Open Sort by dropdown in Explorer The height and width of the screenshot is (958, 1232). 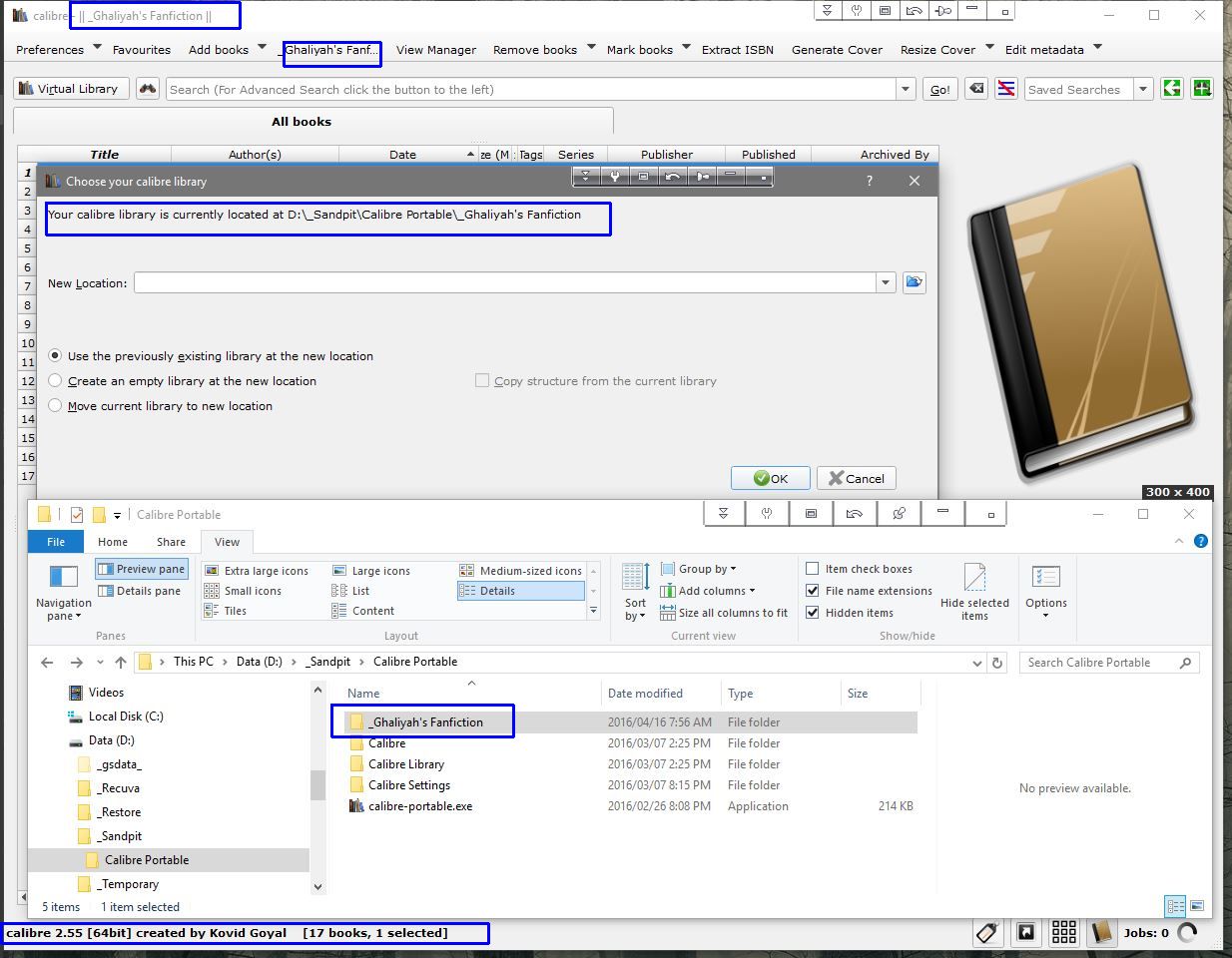(x=636, y=592)
